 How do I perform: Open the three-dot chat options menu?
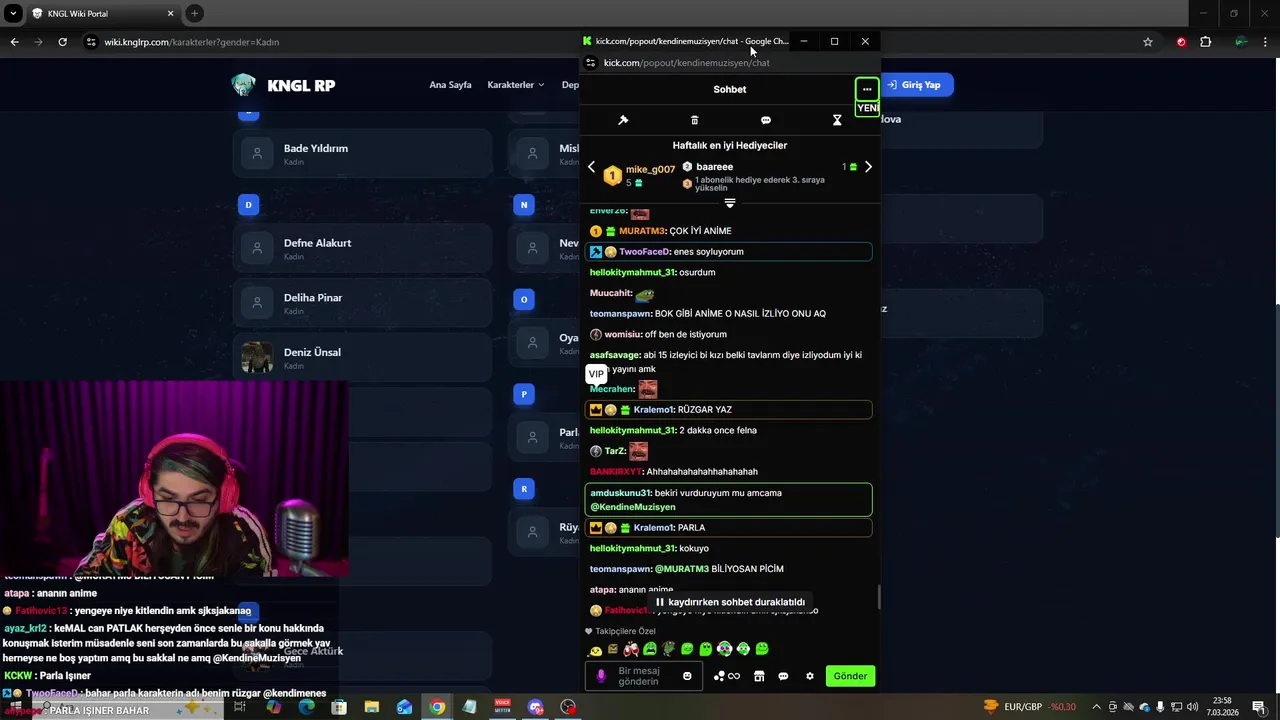coord(867,89)
